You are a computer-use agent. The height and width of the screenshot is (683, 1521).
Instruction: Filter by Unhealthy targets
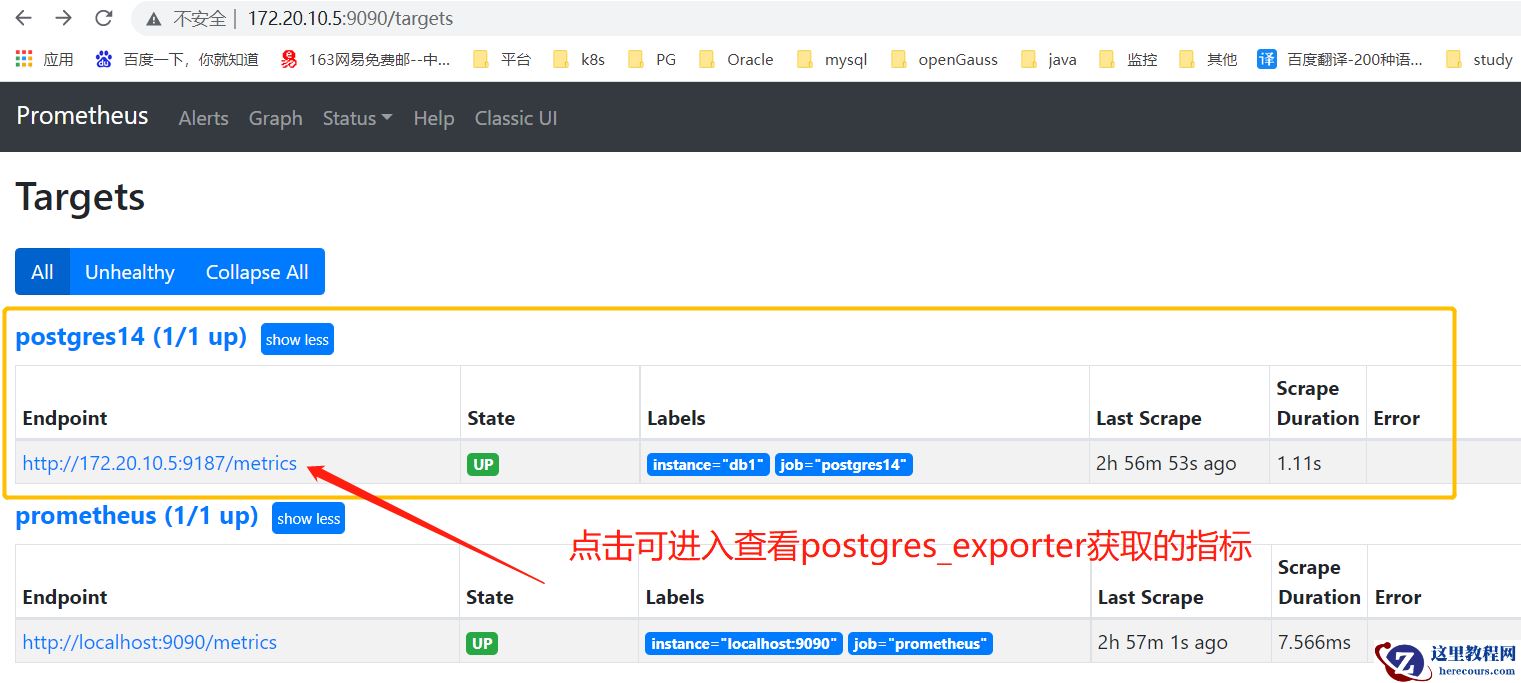click(130, 272)
